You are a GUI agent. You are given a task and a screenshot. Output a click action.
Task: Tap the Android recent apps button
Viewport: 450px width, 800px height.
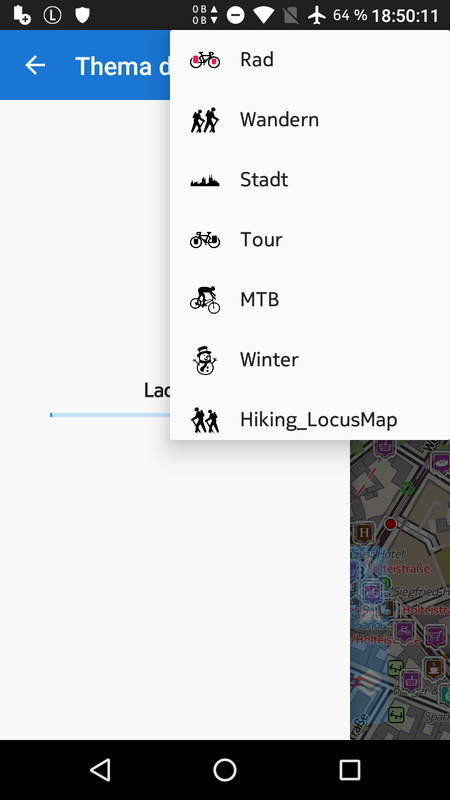point(349,770)
